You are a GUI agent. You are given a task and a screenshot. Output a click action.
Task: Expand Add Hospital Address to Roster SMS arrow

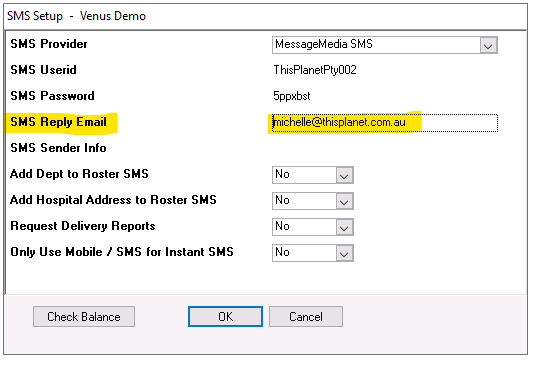[344, 201]
